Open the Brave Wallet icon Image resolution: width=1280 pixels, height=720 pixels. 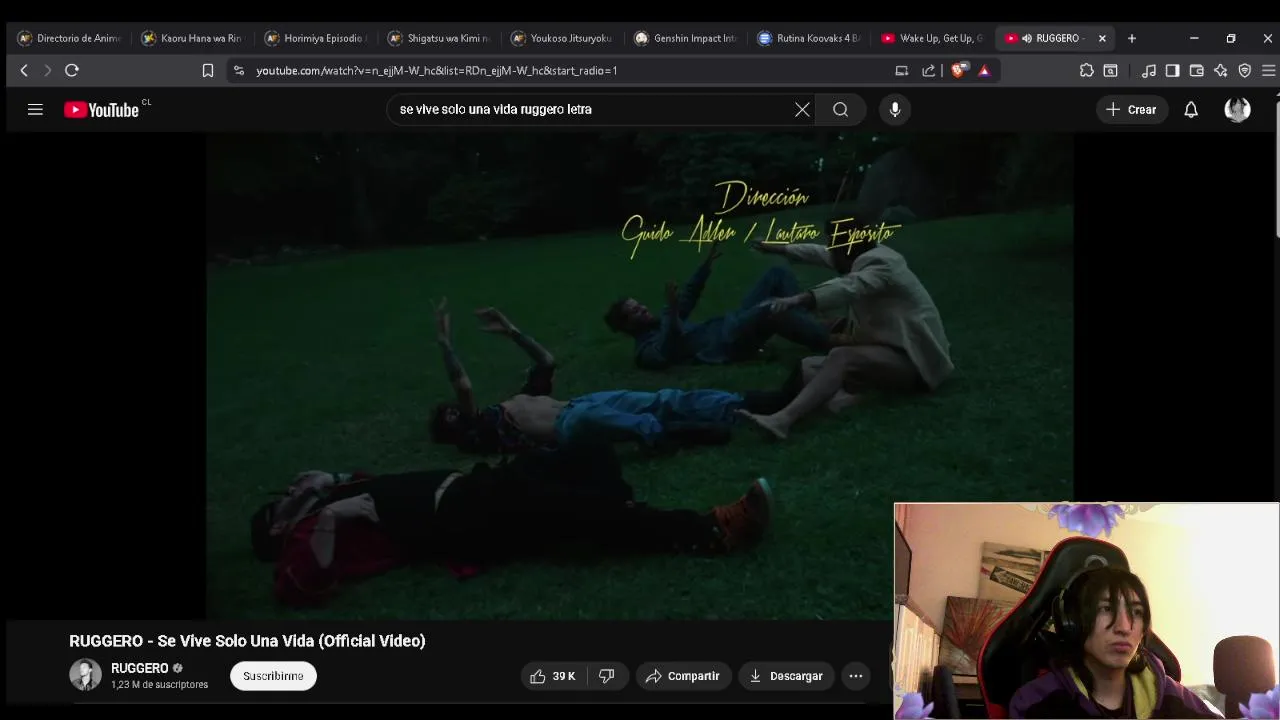[x=1197, y=70]
